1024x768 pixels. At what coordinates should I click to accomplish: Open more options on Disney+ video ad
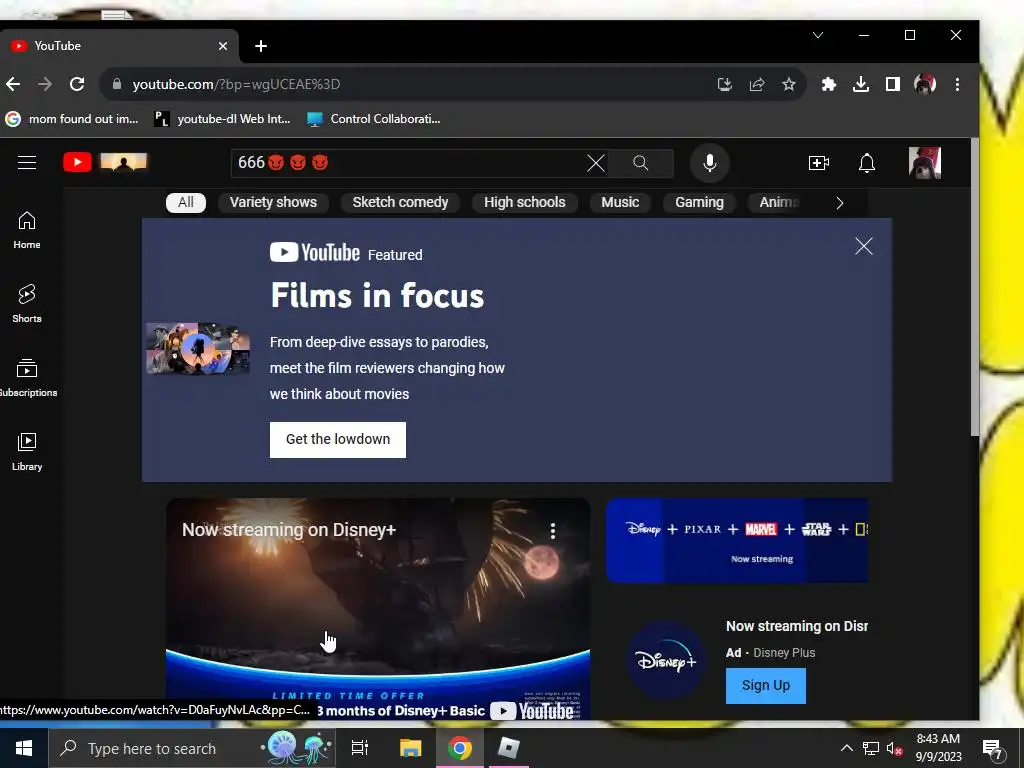(x=552, y=531)
